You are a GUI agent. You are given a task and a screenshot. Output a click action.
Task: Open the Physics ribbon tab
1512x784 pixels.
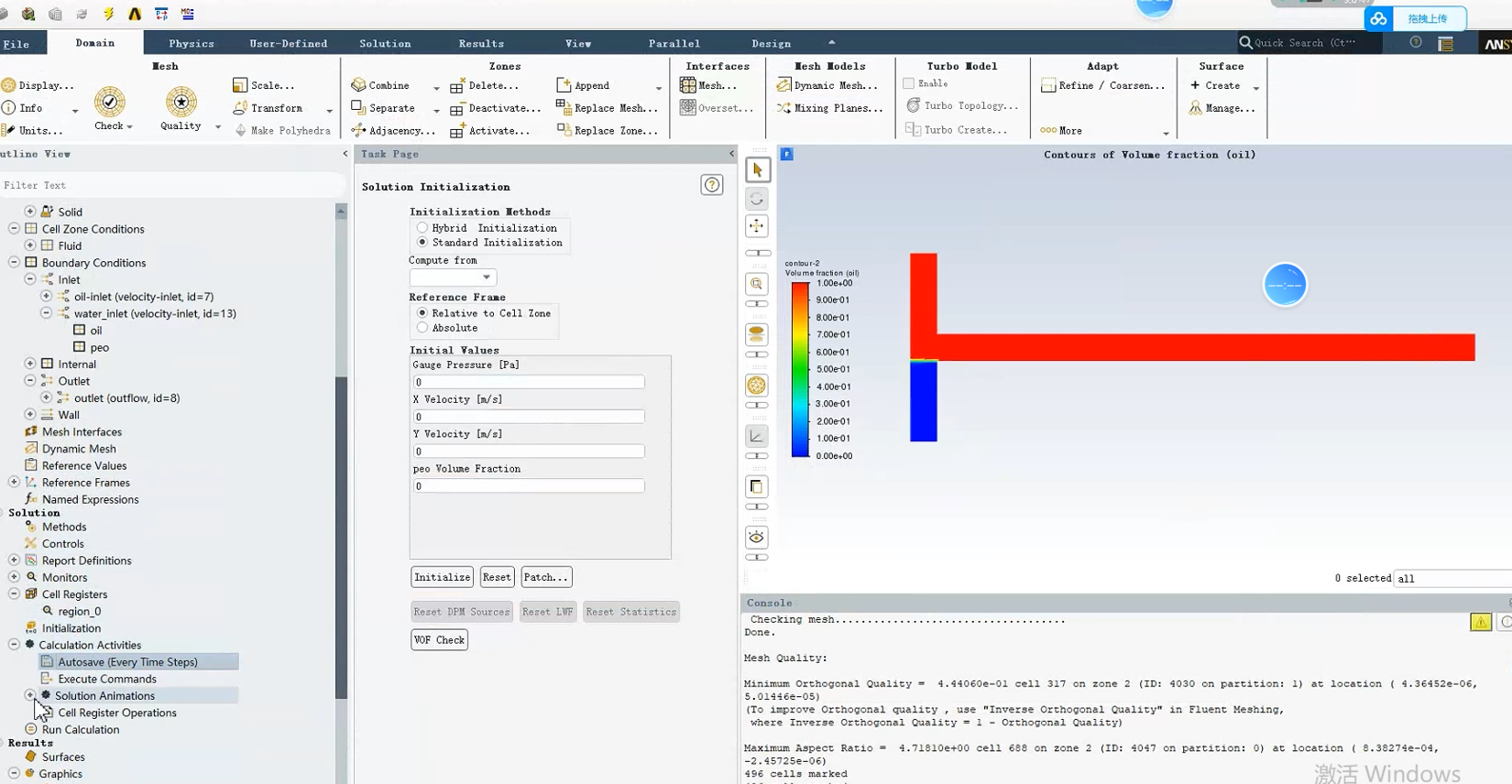coord(192,43)
